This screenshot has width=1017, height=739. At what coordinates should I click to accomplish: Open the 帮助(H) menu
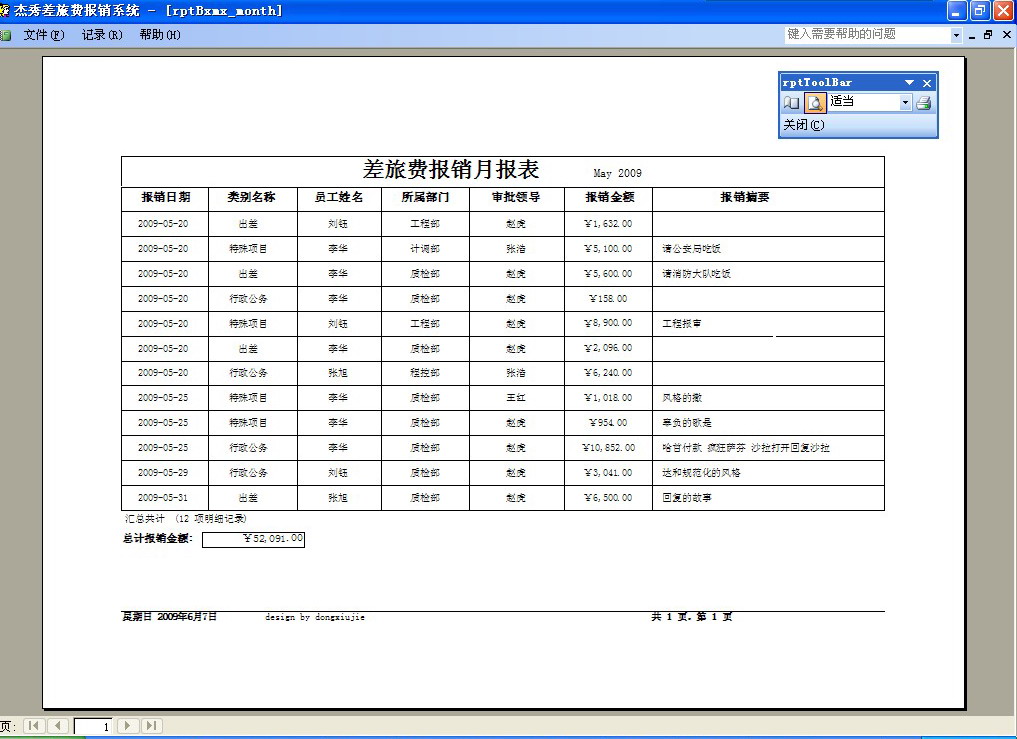click(x=160, y=35)
